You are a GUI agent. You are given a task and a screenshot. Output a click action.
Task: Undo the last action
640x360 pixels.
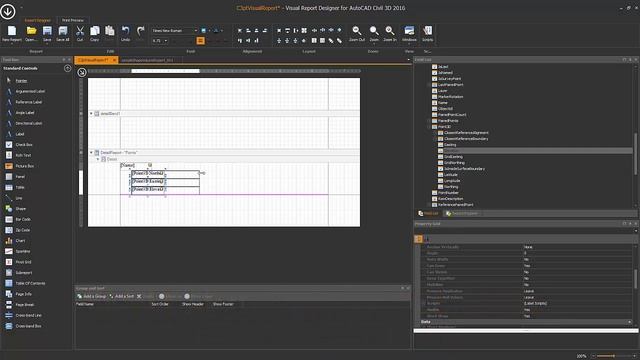pyautogui.click(x=125, y=33)
